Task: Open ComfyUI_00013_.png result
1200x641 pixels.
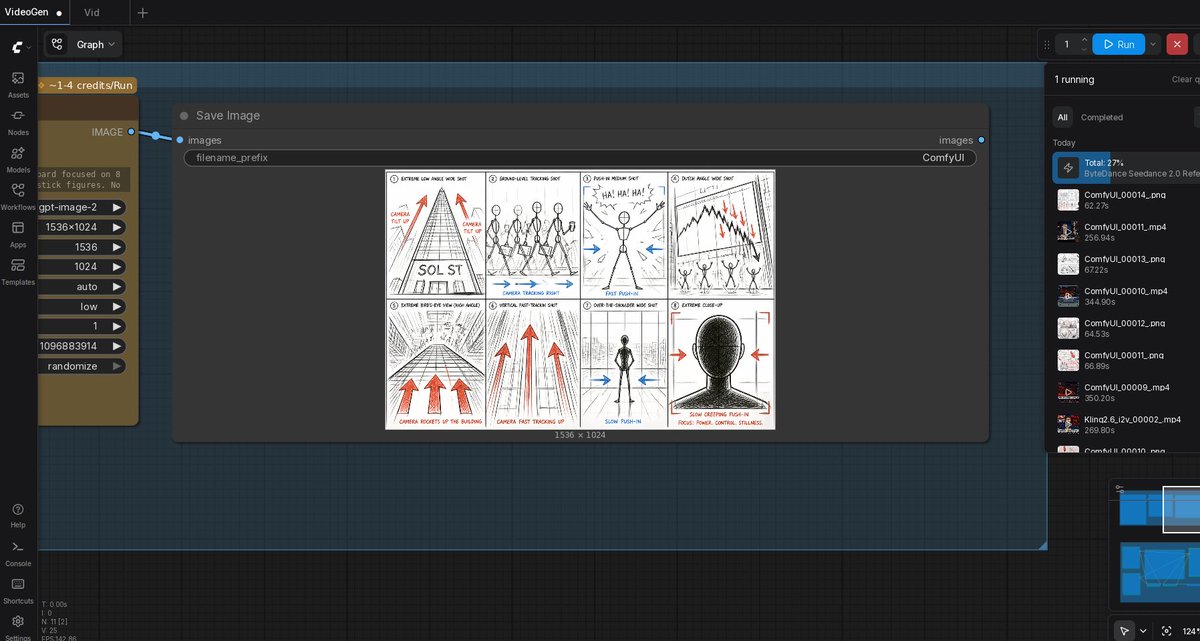Action: pos(1127,264)
